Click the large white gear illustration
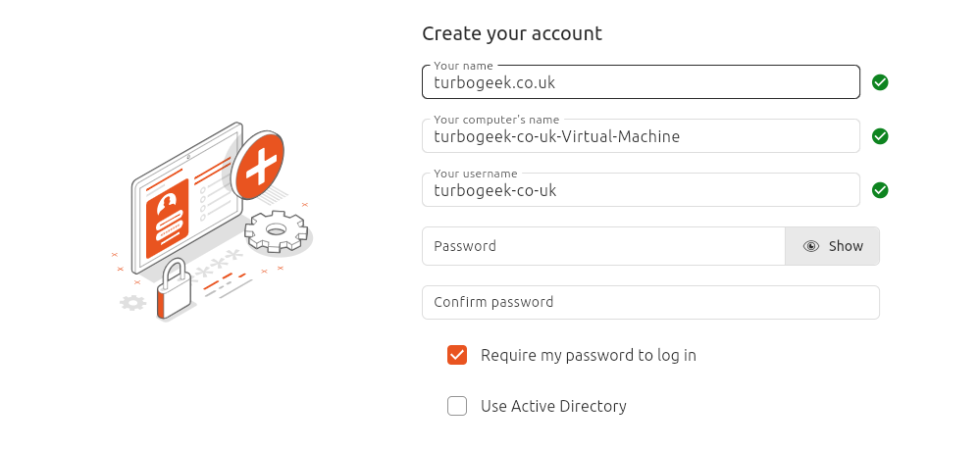 274,231
